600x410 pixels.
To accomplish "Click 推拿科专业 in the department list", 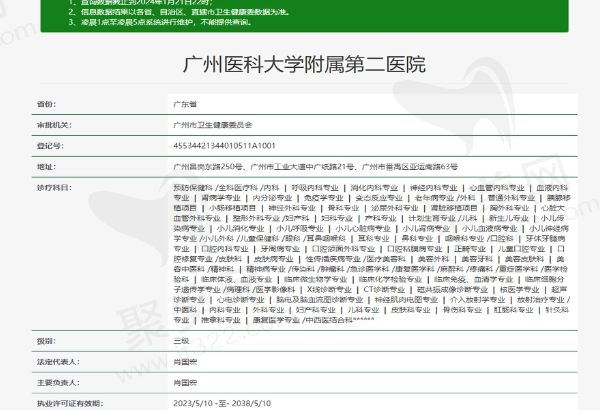I will pos(221,320).
